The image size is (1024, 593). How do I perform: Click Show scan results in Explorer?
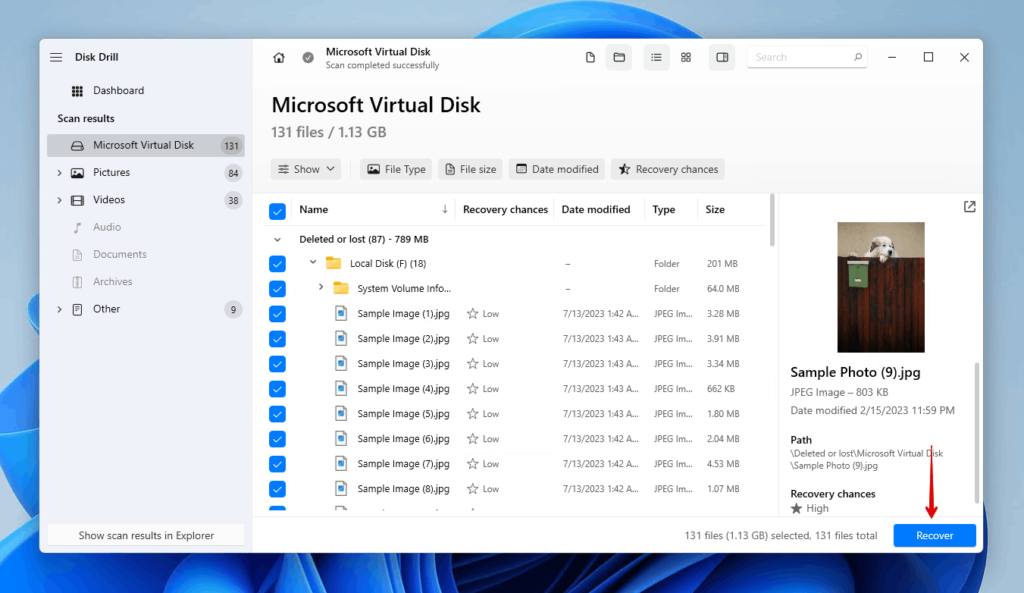coord(144,534)
